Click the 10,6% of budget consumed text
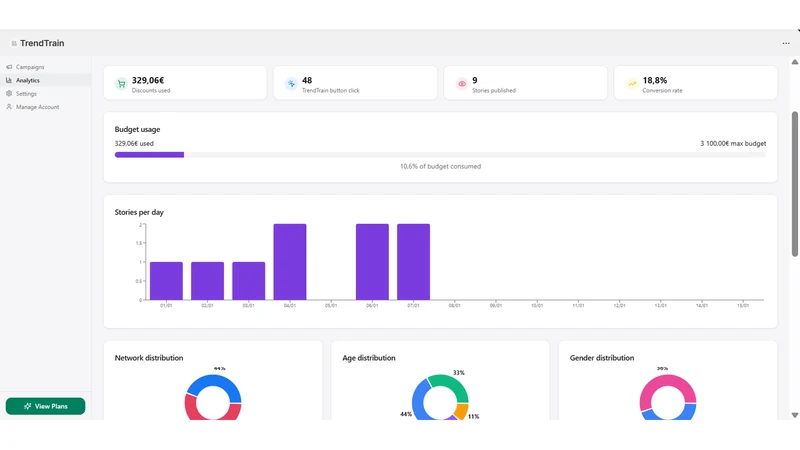The image size is (800, 450). [440, 166]
